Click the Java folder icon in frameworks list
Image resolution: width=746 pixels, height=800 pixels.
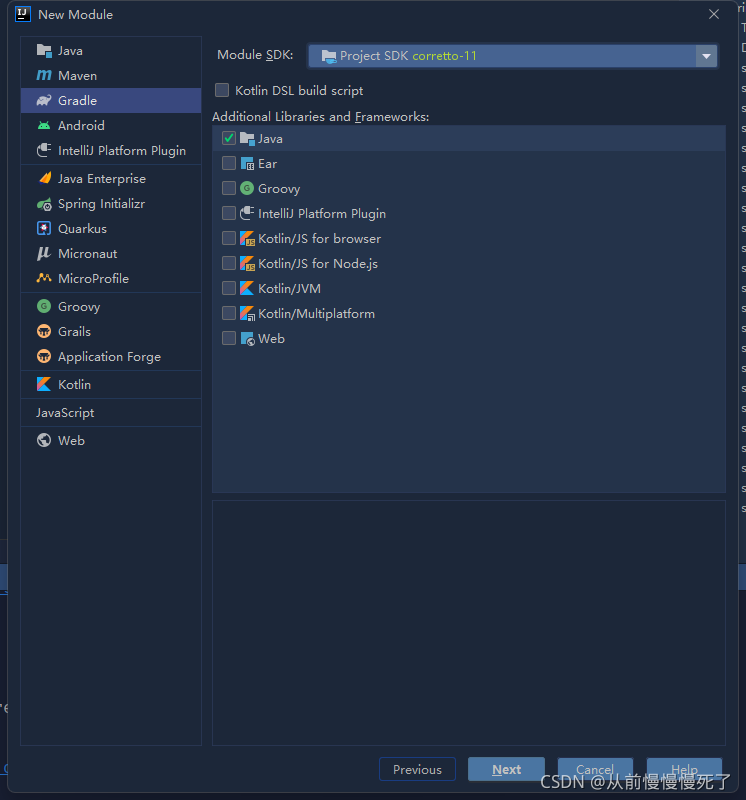[x=247, y=138]
